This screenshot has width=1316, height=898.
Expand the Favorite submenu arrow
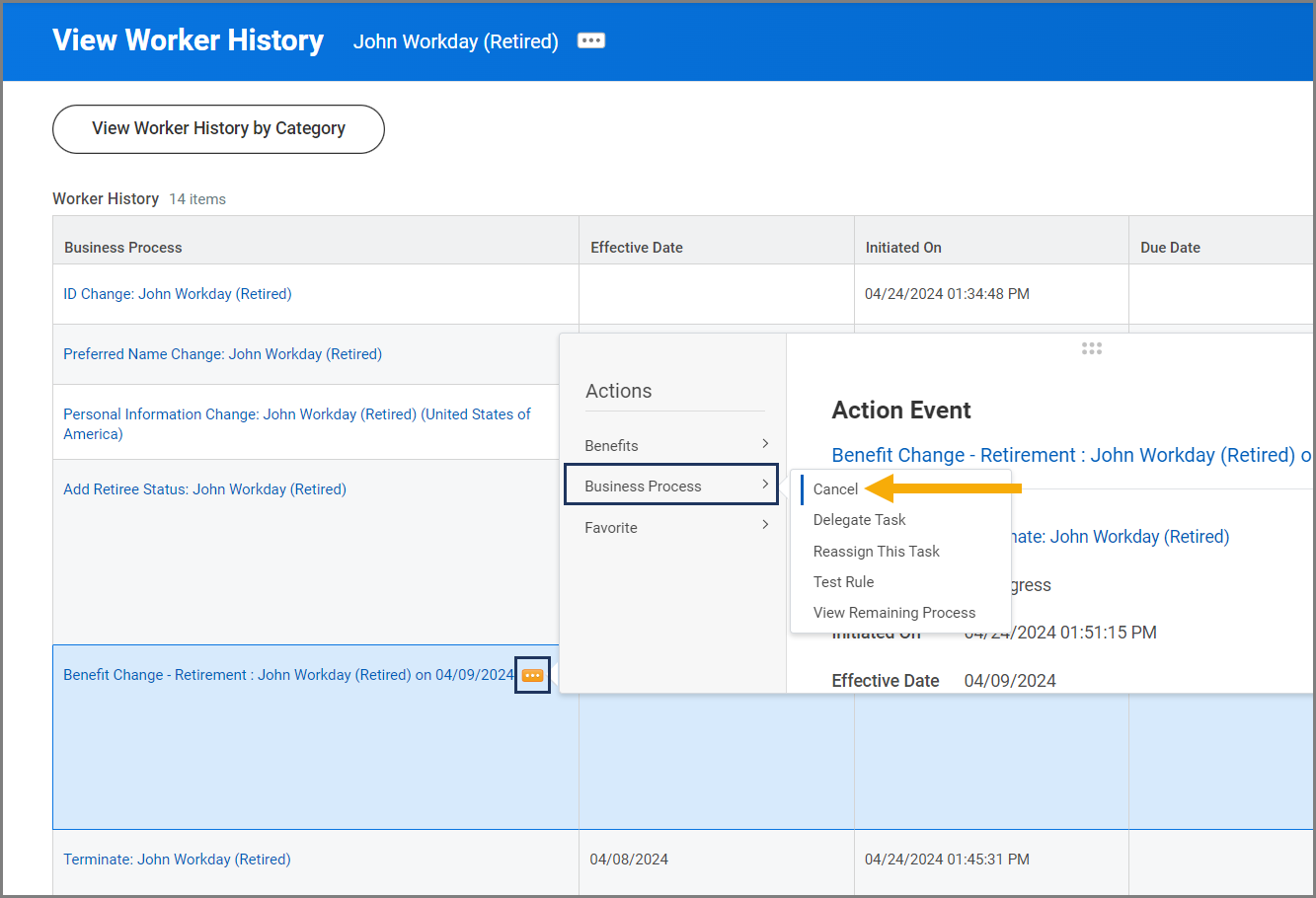point(765,525)
